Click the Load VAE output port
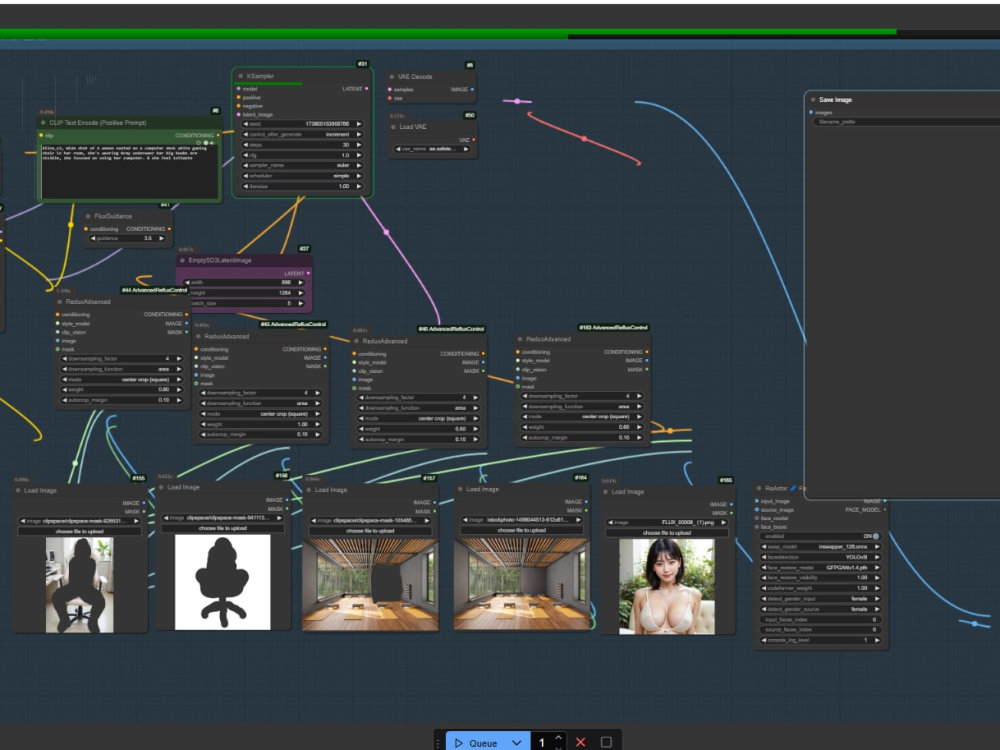Screen dimensions: 1000x750 click(473, 140)
